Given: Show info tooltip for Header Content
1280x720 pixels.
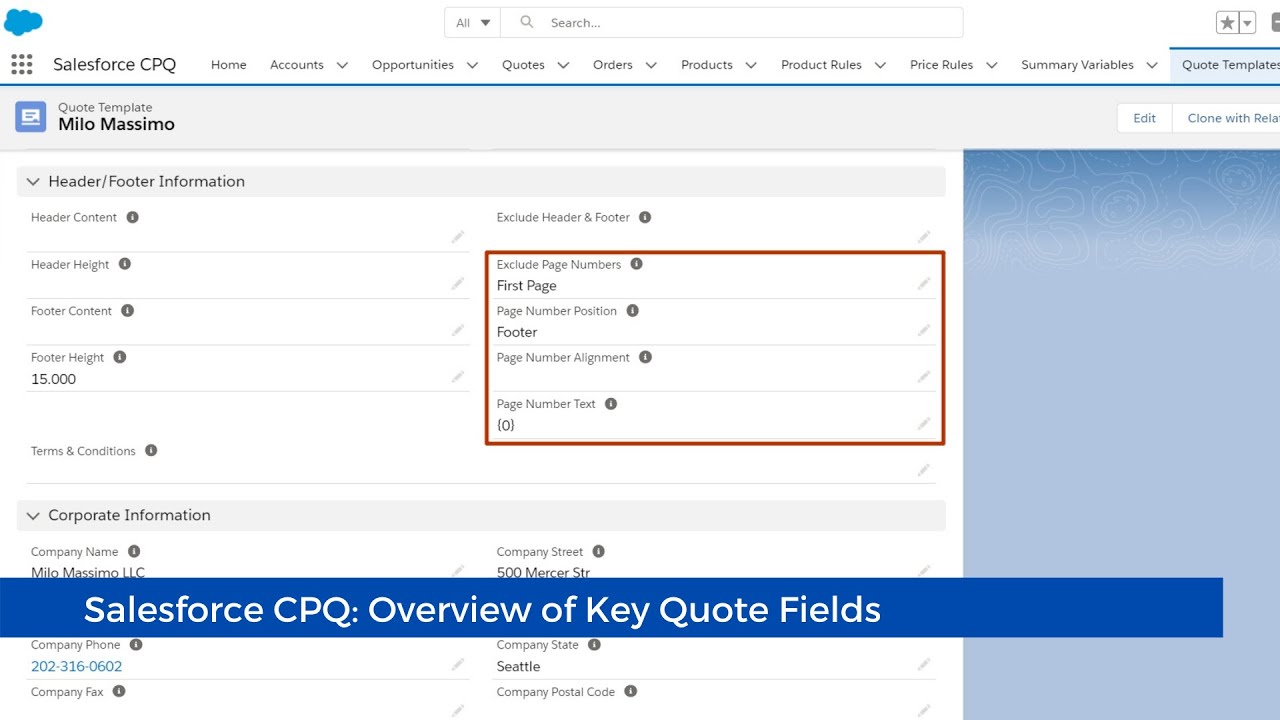Looking at the screenshot, I should pos(132,217).
